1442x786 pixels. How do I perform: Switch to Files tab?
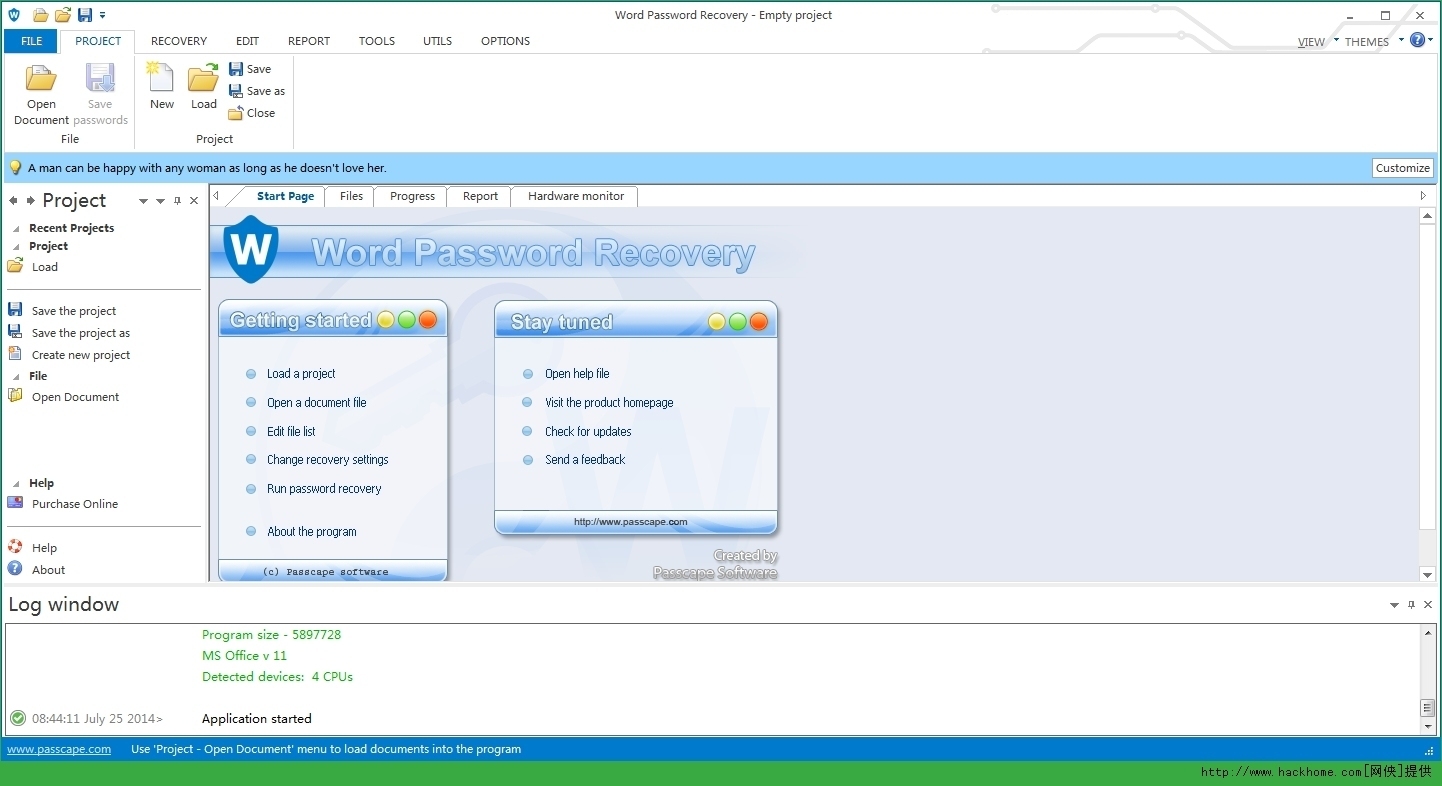click(351, 196)
